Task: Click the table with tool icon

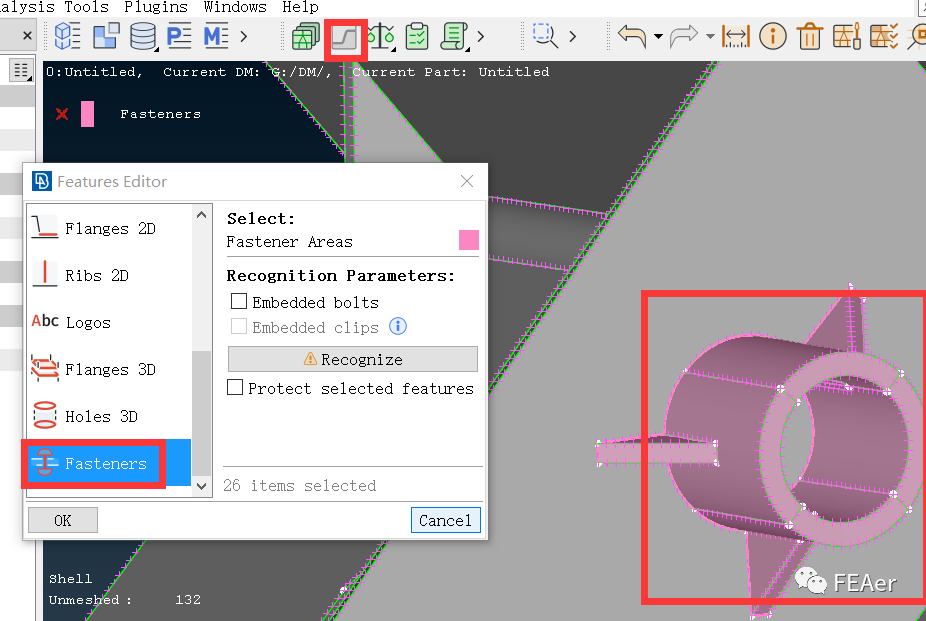Action: pos(846,37)
